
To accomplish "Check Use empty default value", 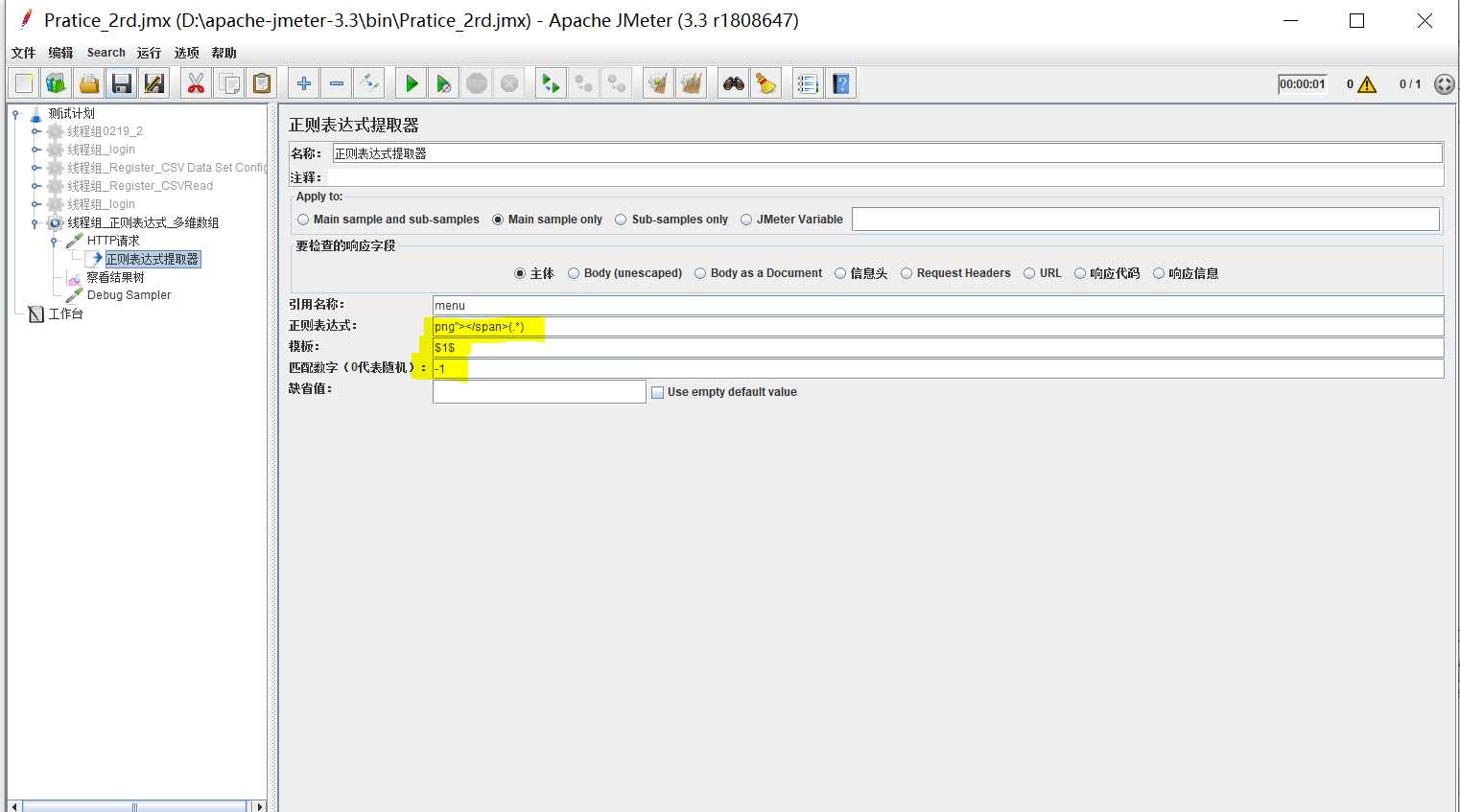I will (657, 392).
